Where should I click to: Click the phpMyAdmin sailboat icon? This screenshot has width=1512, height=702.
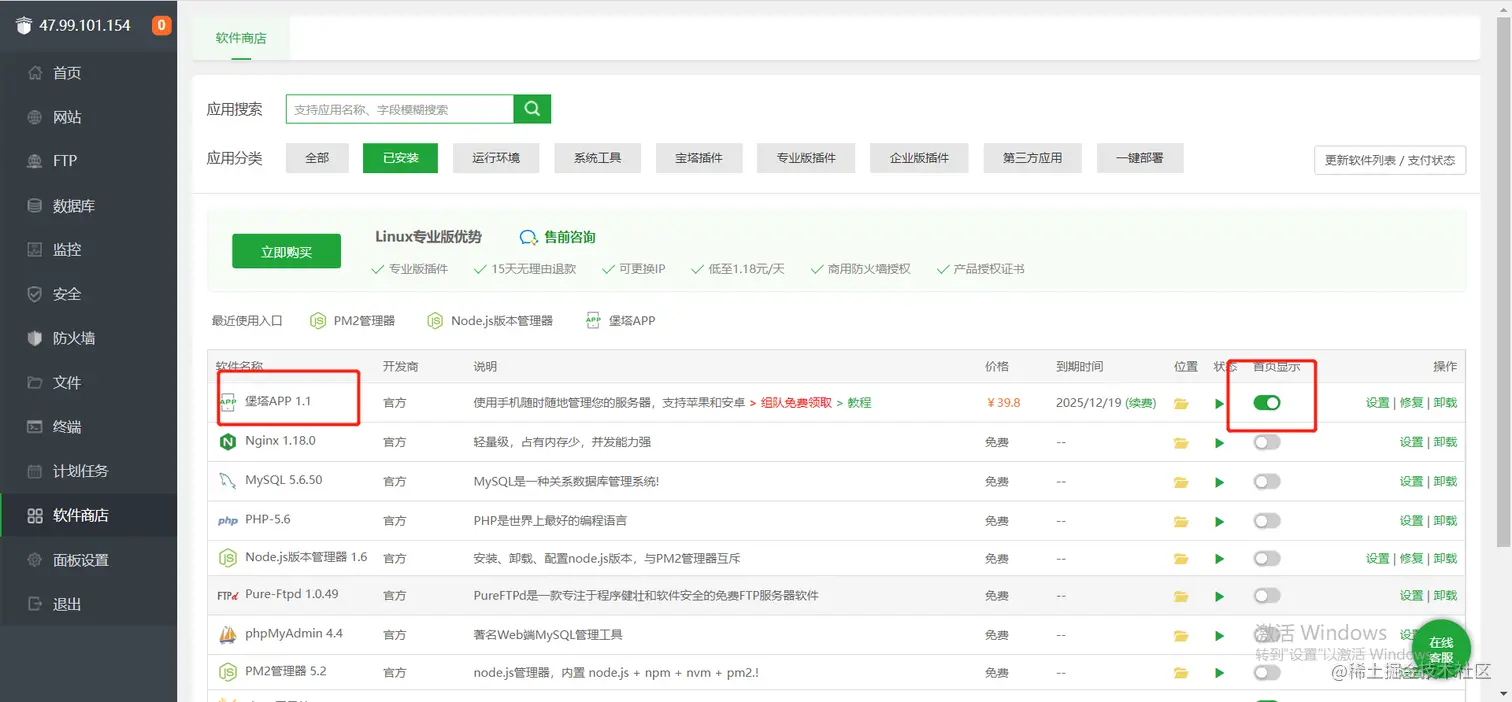coord(227,634)
